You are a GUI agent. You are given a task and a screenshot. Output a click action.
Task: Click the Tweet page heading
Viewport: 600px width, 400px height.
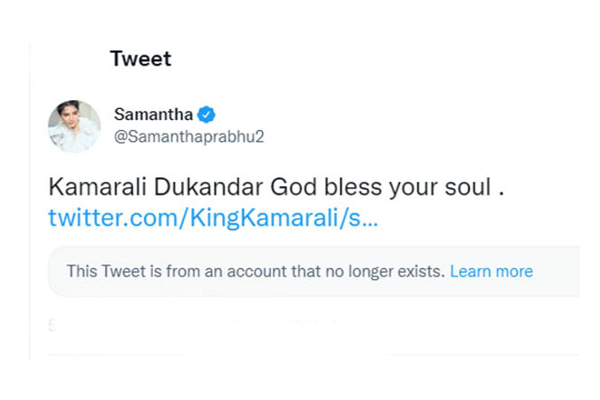pyautogui.click(x=141, y=59)
